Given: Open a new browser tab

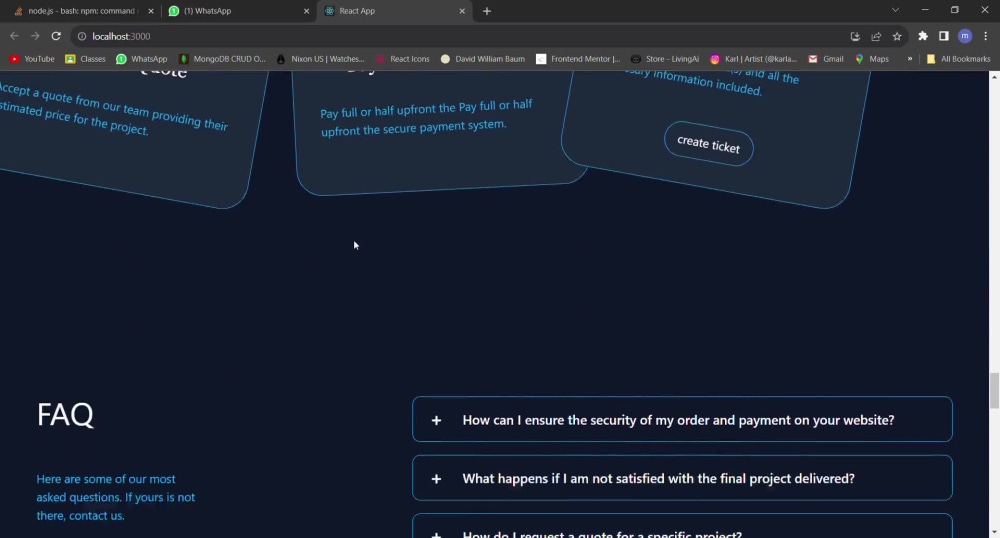Looking at the screenshot, I should coord(487,11).
